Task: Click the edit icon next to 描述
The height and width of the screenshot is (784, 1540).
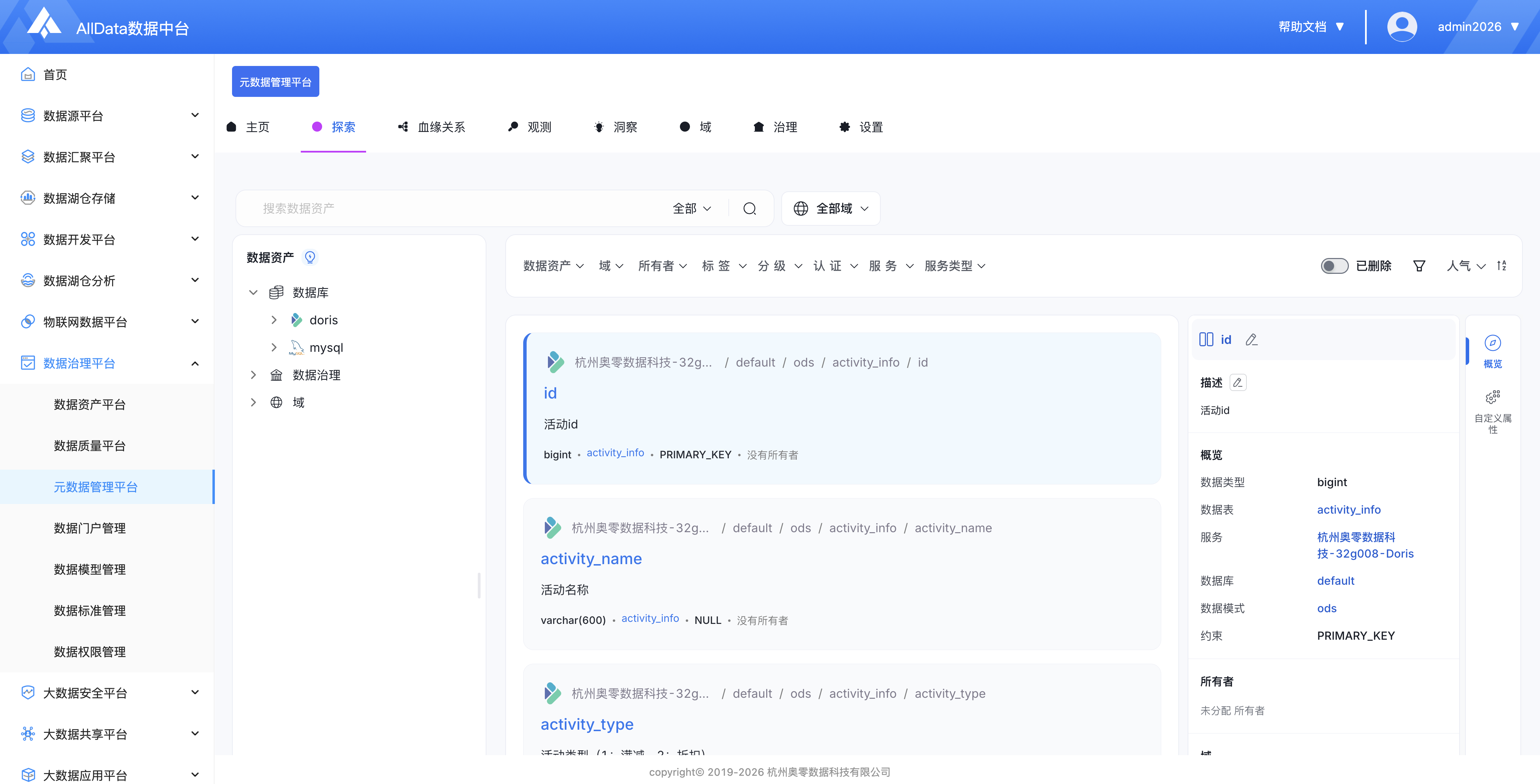Action: (x=1237, y=382)
